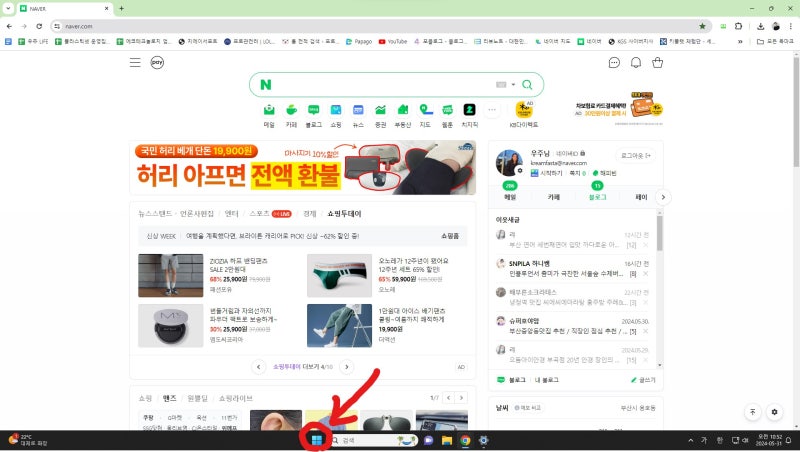Open Chrome from the taskbar
This screenshot has width=800, height=452.
465,440
